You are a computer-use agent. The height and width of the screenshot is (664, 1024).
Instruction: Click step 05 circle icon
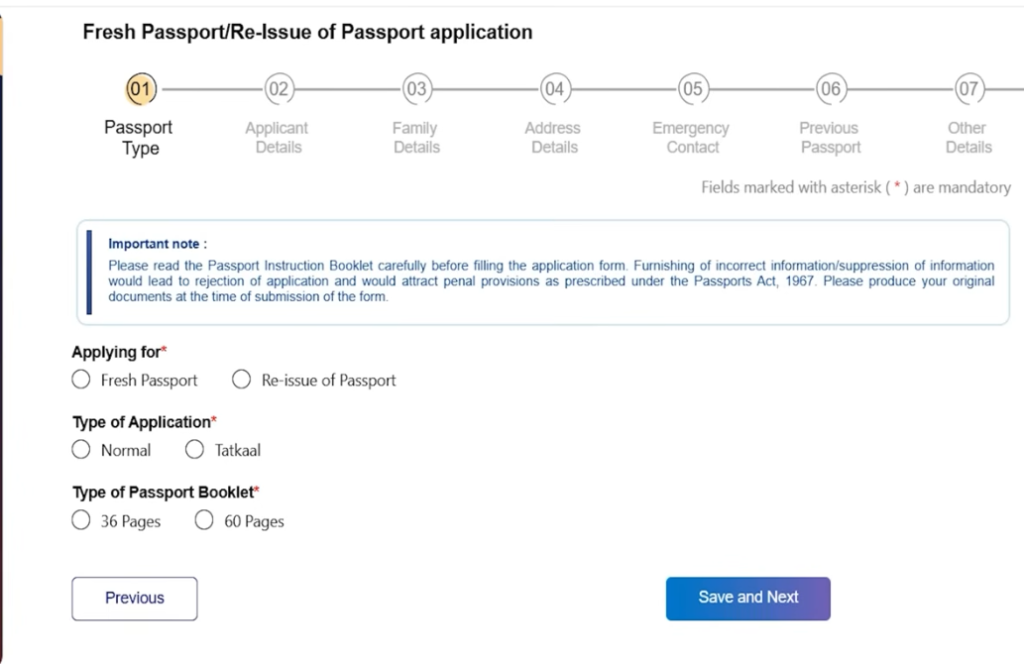pyautogui.click(x=692, y=89)
